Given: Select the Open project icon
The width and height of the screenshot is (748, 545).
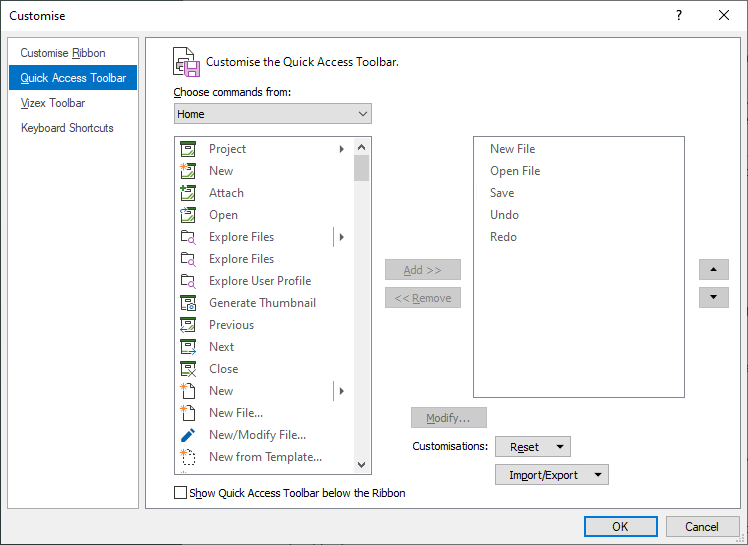Looking at the screenshot, I should pyautogui.click(x=188, y=215).
